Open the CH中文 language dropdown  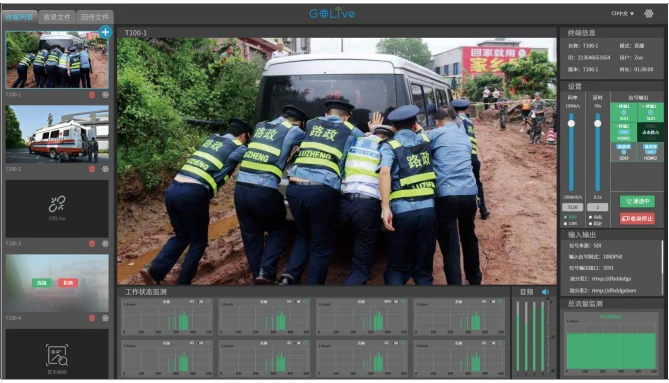(622, 14)
